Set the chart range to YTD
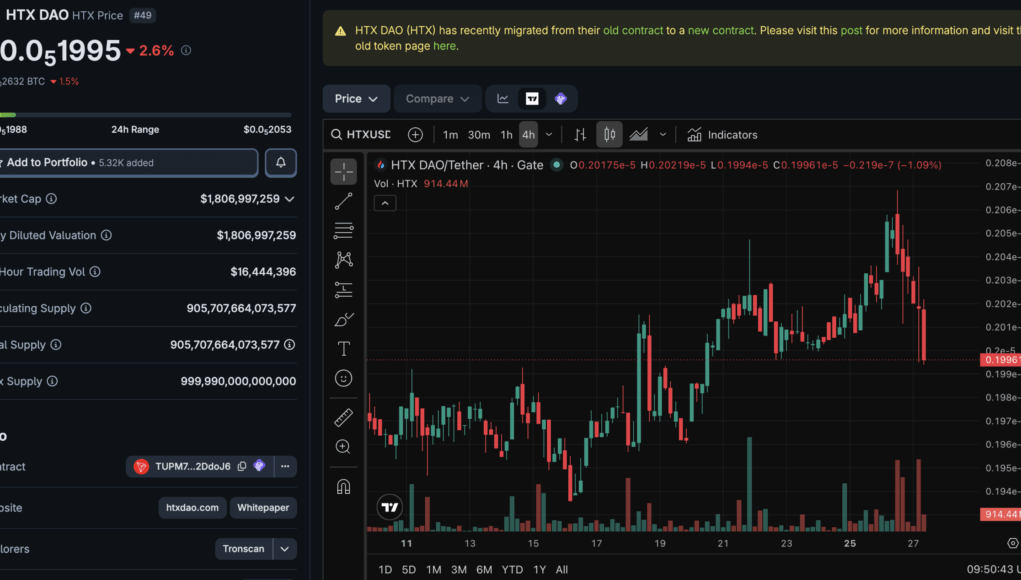The image size is (1021, 580). [512, 570]
